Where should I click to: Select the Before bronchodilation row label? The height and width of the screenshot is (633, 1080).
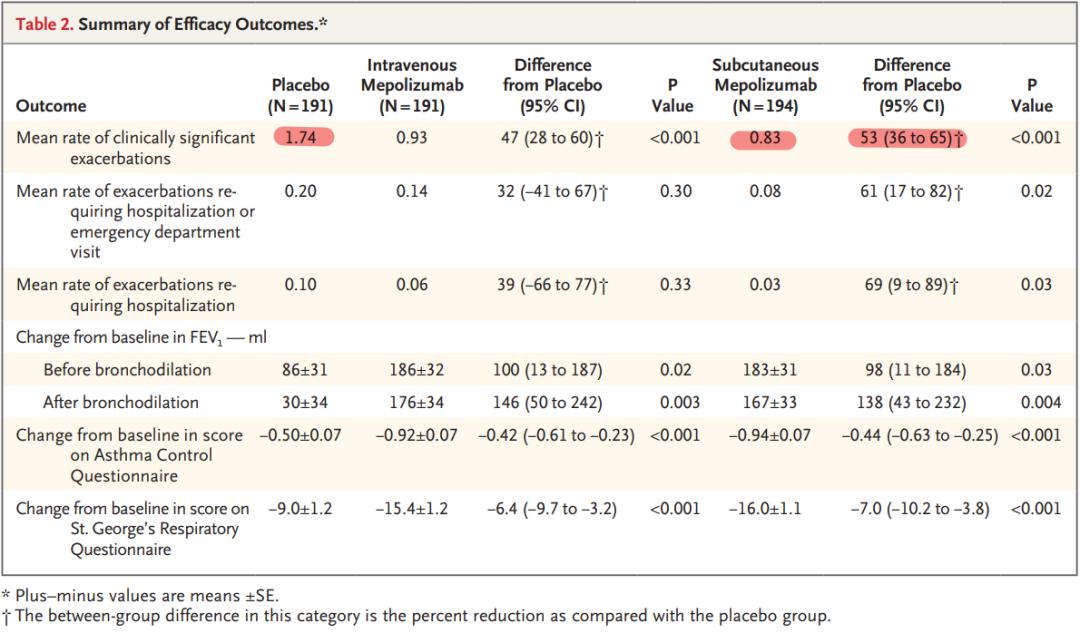click(127, 370)
